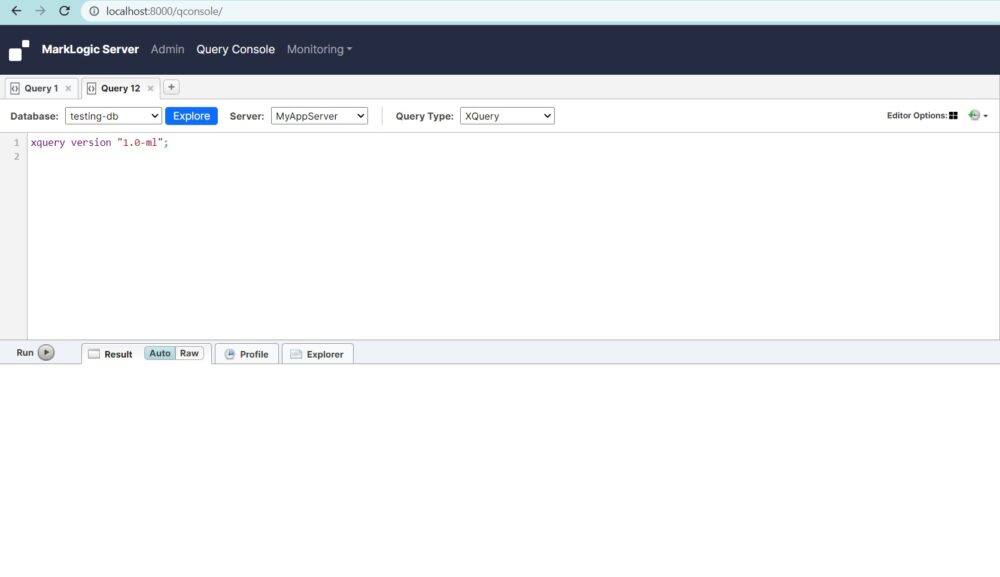
Task: Click the document icon on the Explorer tab
Action: [x=295, y=353]
